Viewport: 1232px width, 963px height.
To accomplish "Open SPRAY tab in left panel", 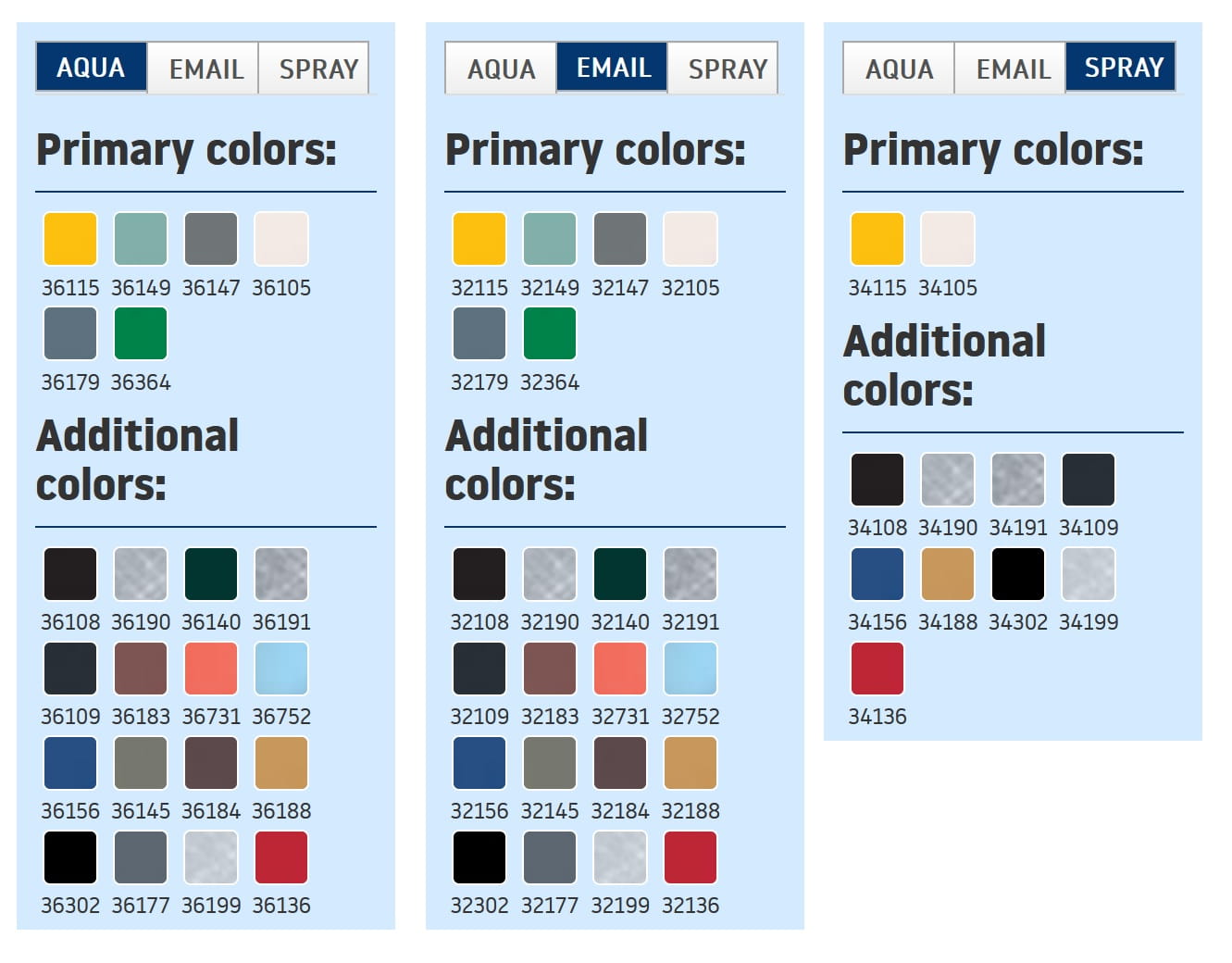I will tap(317, 69).
